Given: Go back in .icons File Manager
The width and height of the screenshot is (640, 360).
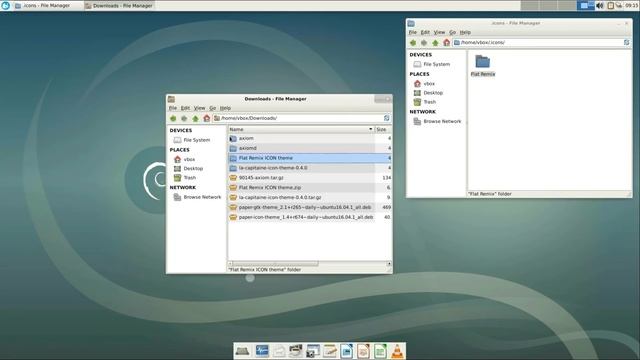Looking at the screenshot, I should pos(413,43).
